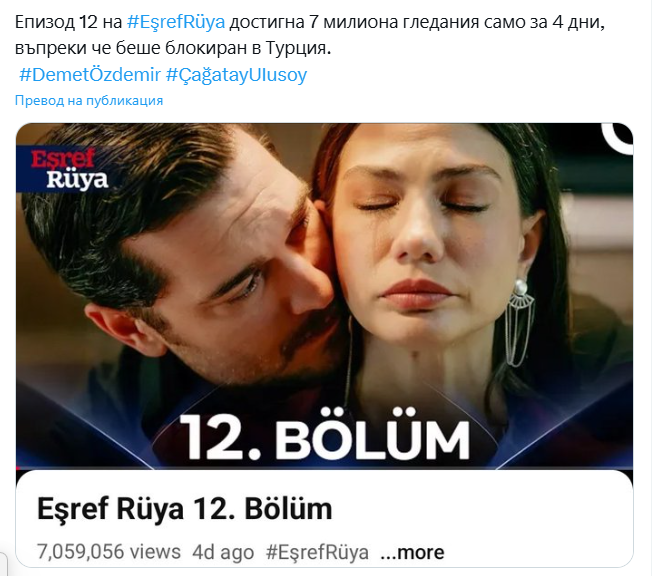
Task: Open the #ÇağatayUlusoy hashtag
Action: [237, 75]
